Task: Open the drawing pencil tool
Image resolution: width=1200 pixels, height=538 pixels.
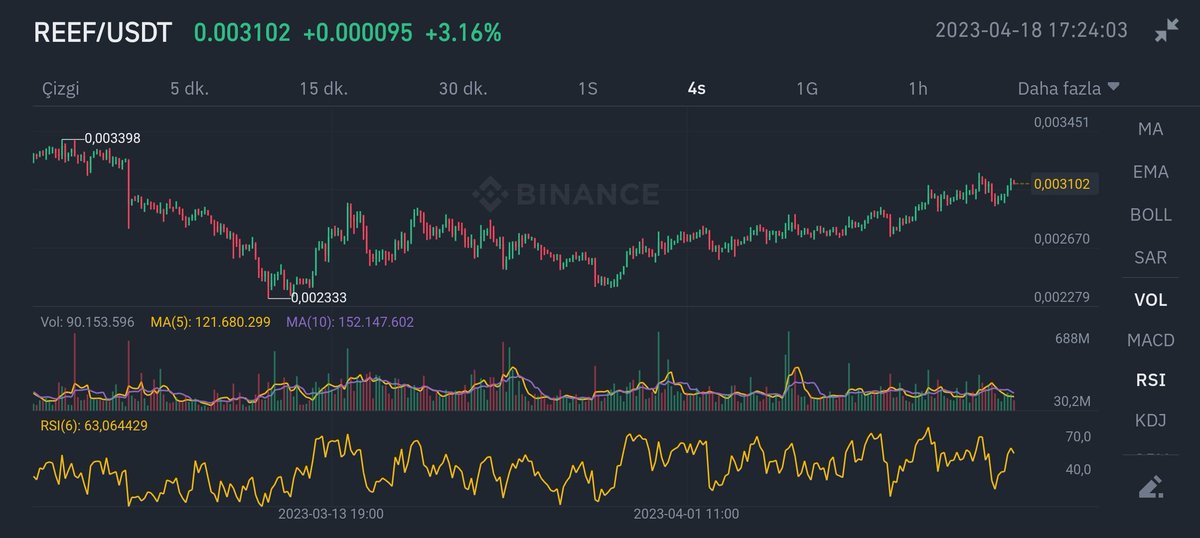Action: 1150,488
